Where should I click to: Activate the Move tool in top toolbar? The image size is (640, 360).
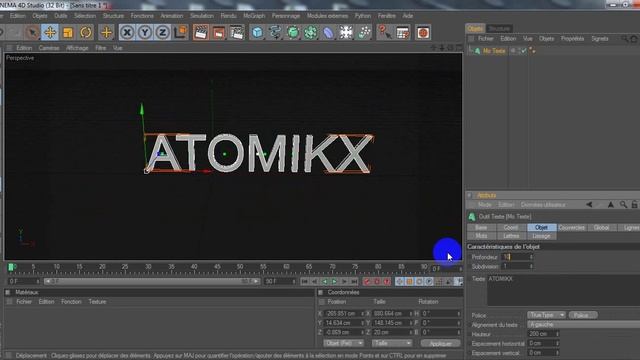pyautogui.click(x=50, y=32)
